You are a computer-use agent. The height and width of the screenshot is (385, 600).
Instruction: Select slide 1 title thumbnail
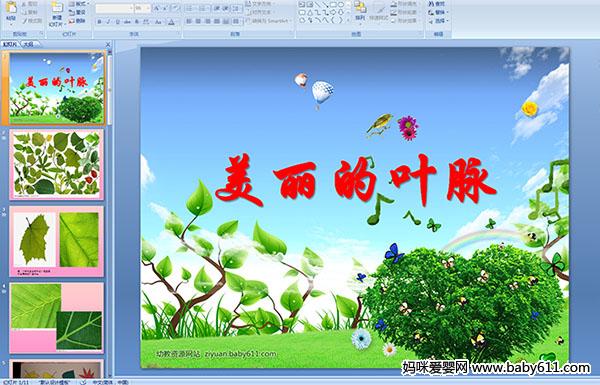(x=57, y=88)
